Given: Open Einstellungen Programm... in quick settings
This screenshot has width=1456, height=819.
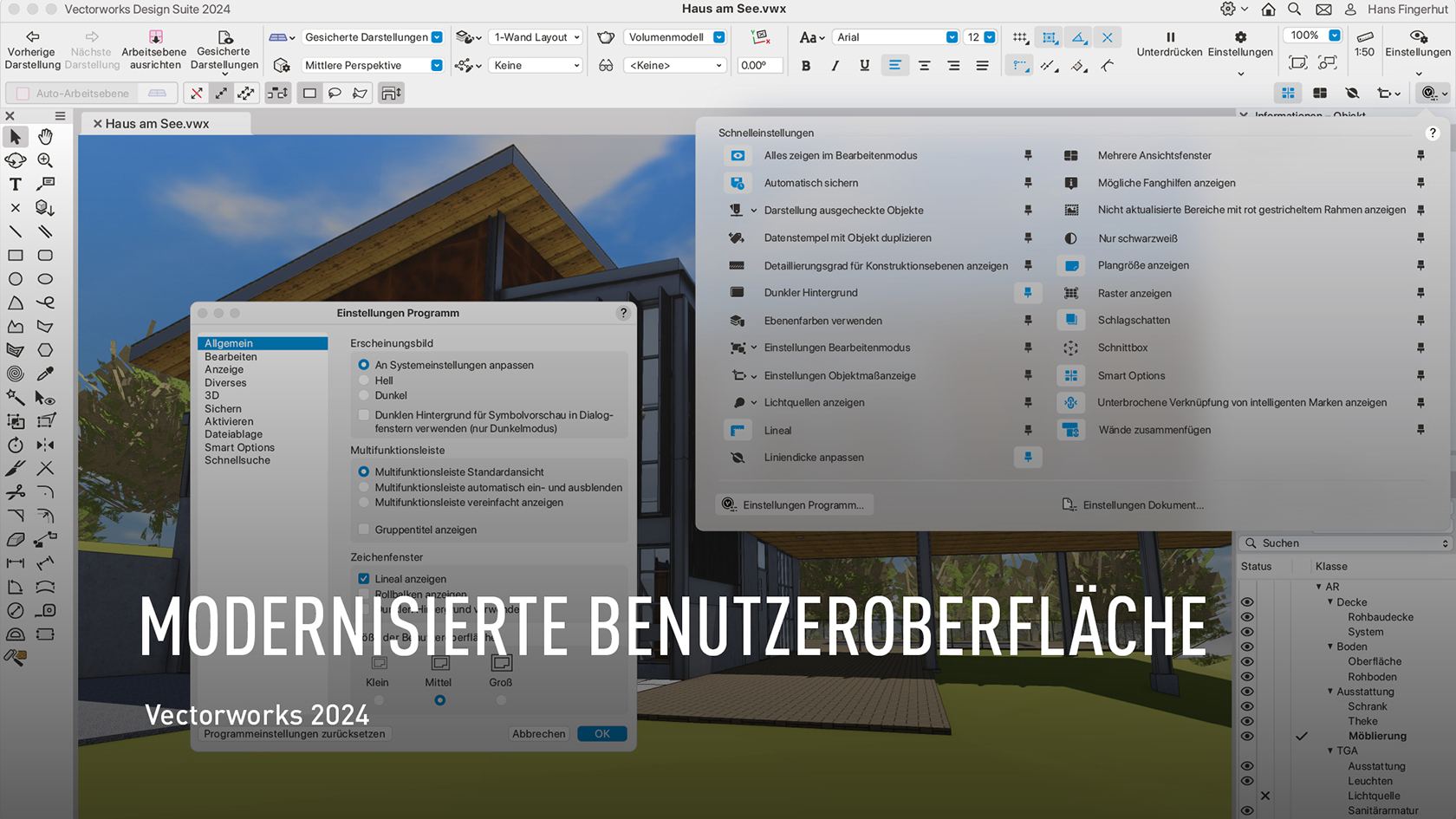Looking at the screenshot, I should pyautogui.click(x=794, y=505).
